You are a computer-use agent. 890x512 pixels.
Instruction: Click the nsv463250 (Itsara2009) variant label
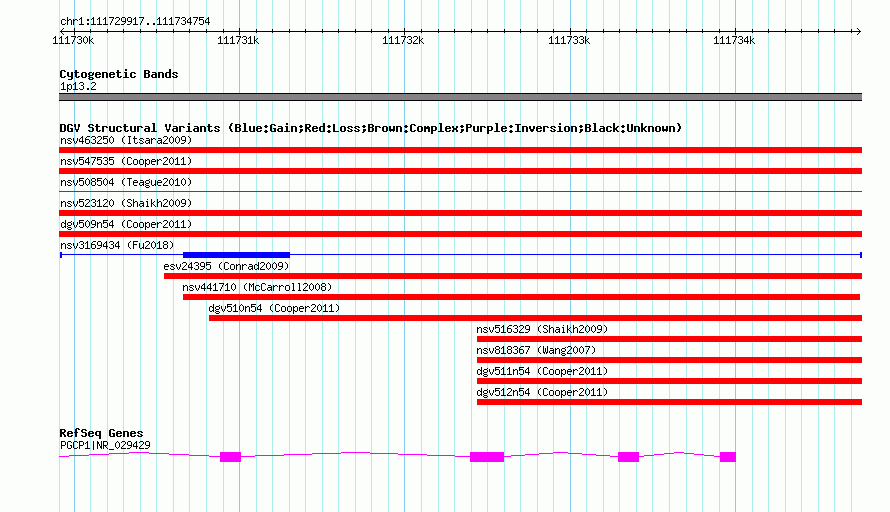pos(126,140)
